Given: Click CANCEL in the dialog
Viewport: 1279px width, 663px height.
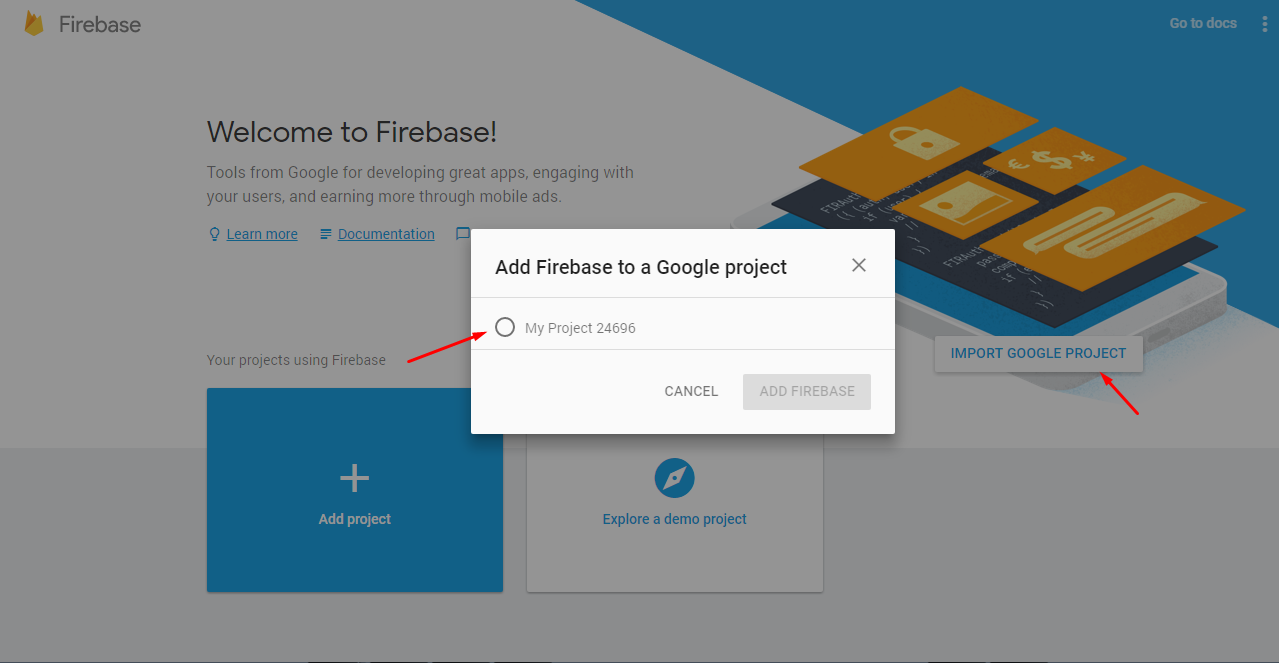Looking at the screenshot, I should coord(691,391).
